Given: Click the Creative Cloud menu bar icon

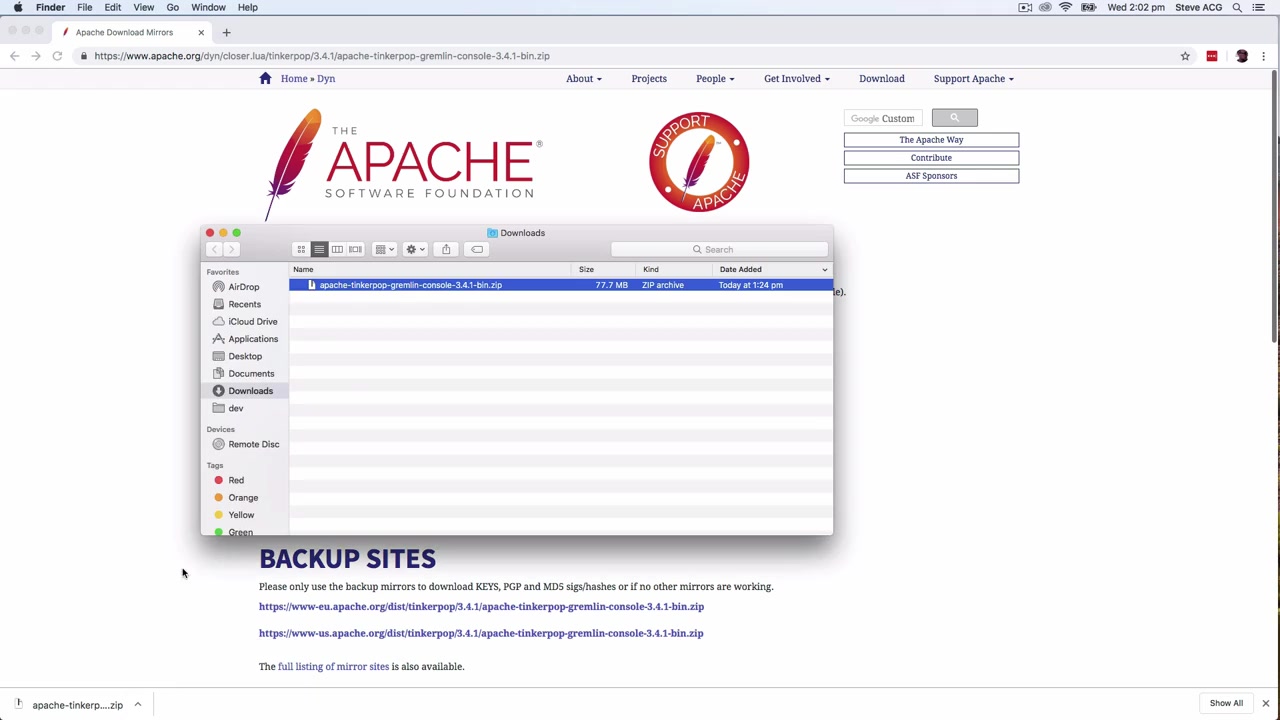Looking at the screenshot, I should (x=1045, y=7).
